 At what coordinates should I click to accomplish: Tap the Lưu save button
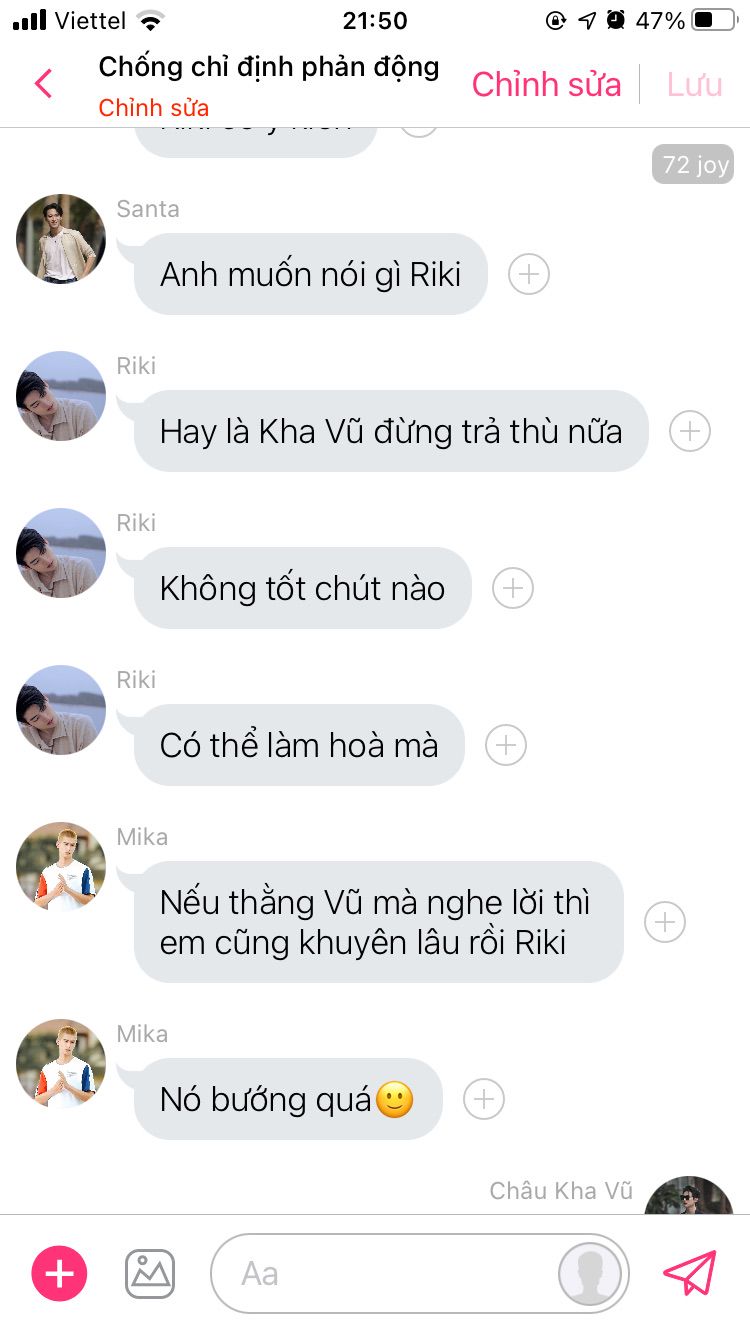(695, 85)
